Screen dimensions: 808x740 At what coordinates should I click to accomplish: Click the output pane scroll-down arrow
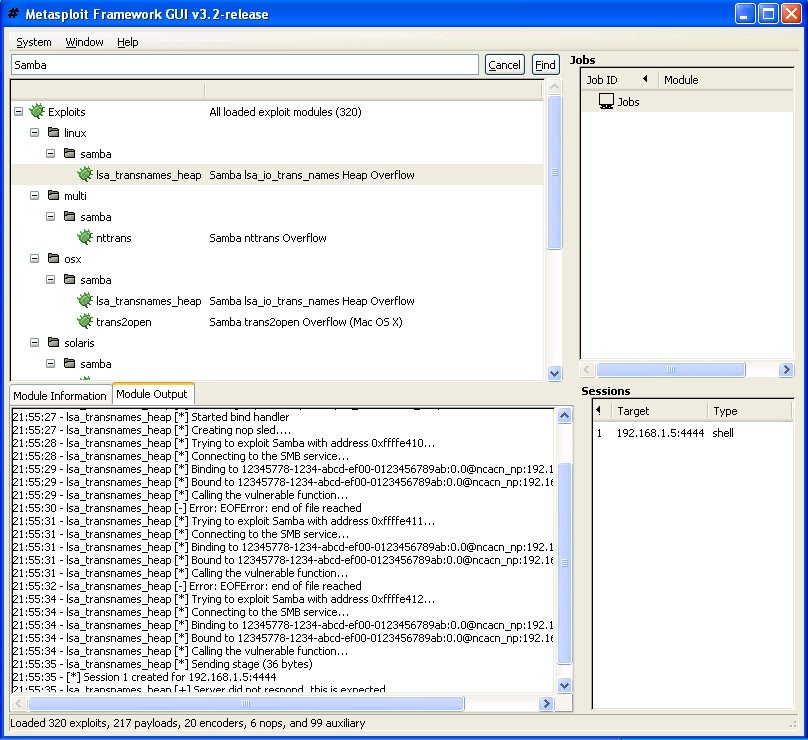(x=565, y=685)
